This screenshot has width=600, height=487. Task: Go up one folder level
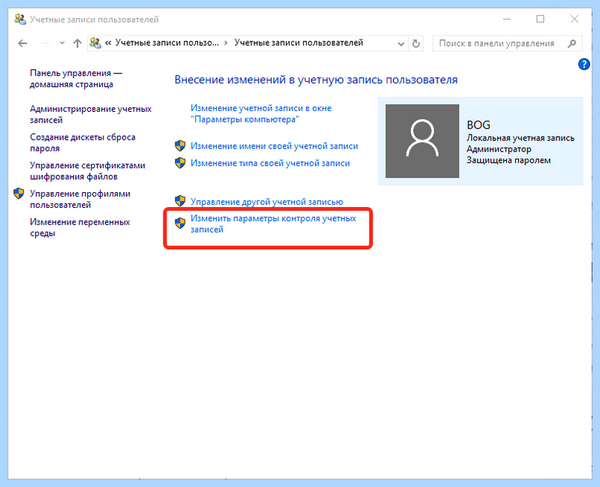coord(77,43)
